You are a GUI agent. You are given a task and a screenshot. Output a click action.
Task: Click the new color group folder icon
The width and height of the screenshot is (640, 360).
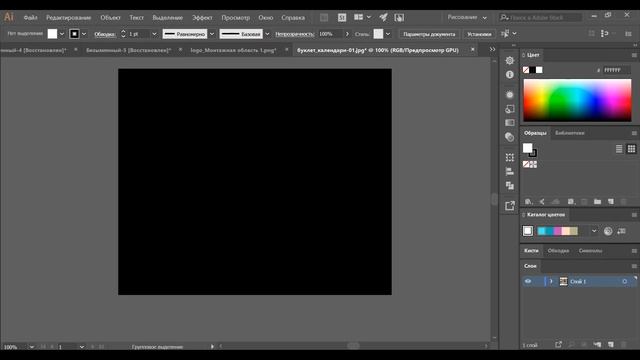(x=597, y=202)
